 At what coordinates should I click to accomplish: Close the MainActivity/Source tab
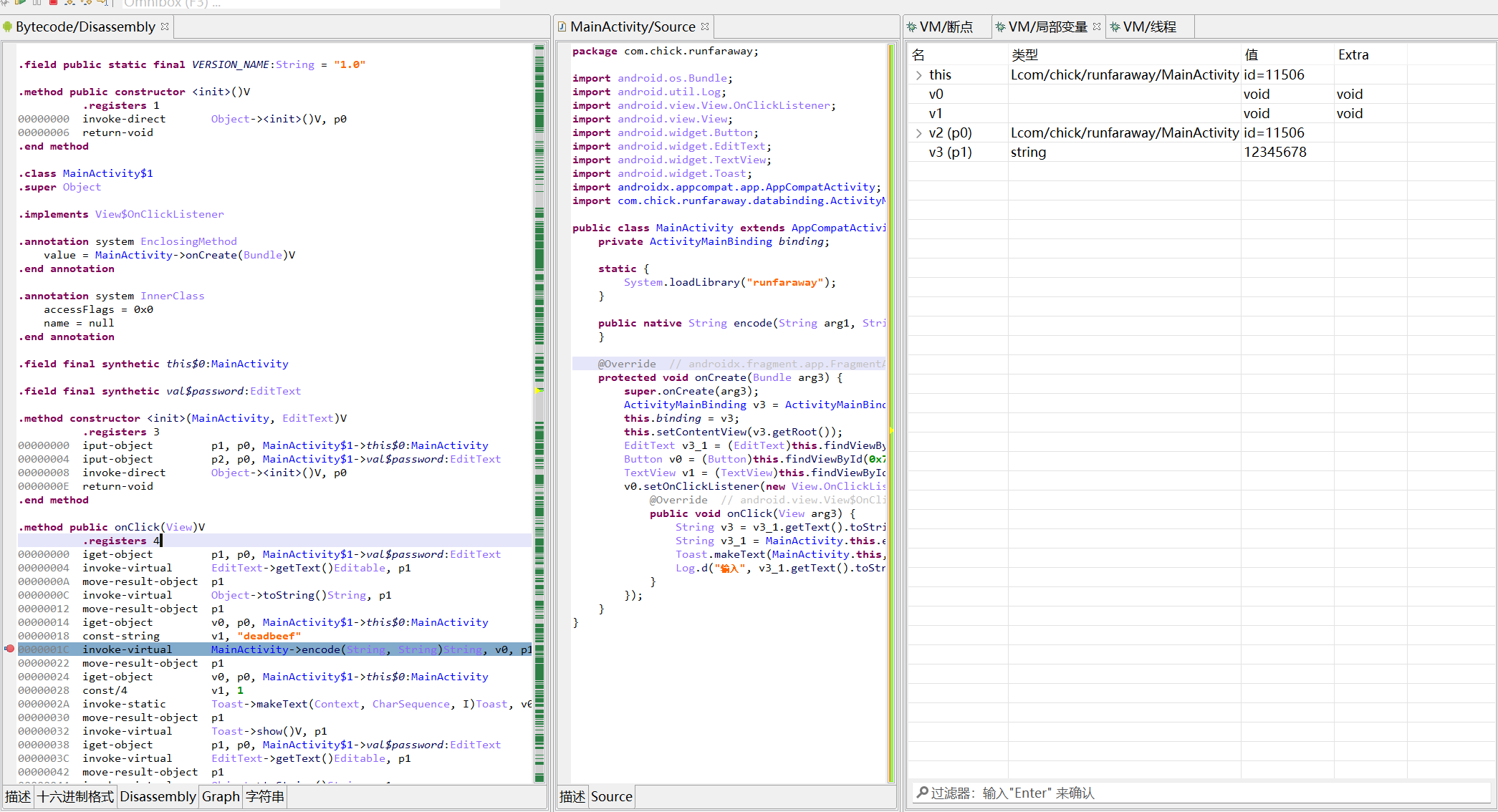(x=705, y=26)
